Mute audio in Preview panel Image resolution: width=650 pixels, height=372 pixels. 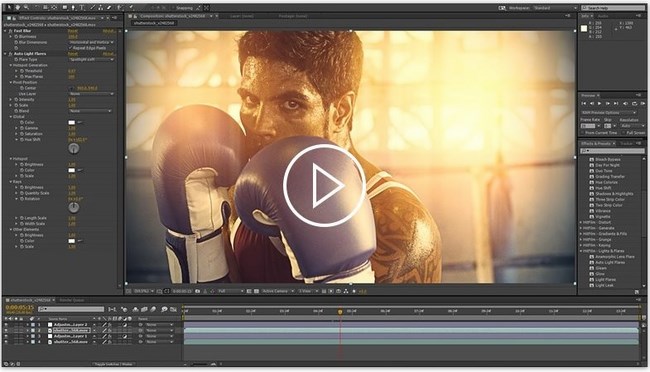[625, 104]
